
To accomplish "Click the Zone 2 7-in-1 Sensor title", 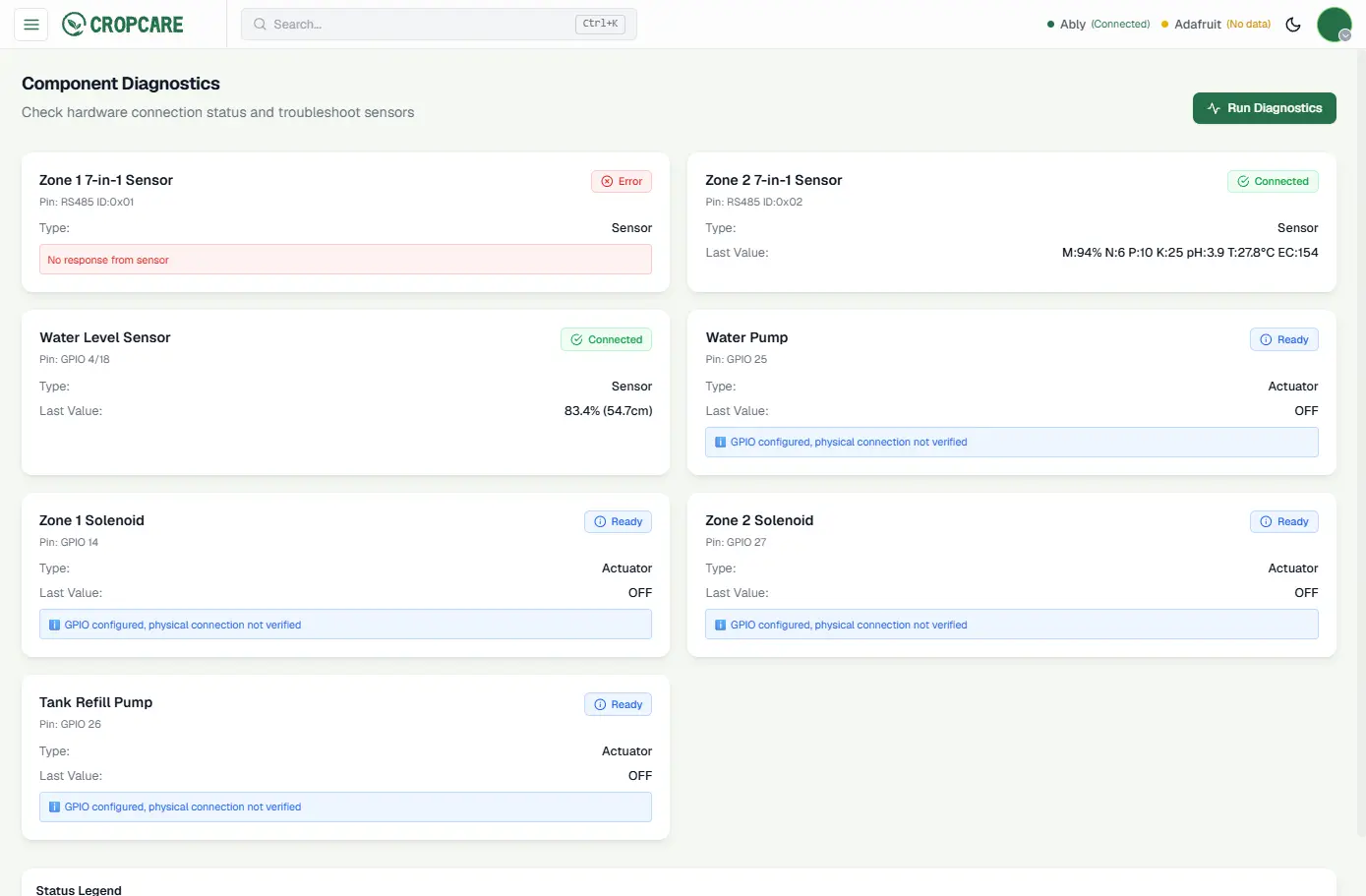I will click(773, 180).
